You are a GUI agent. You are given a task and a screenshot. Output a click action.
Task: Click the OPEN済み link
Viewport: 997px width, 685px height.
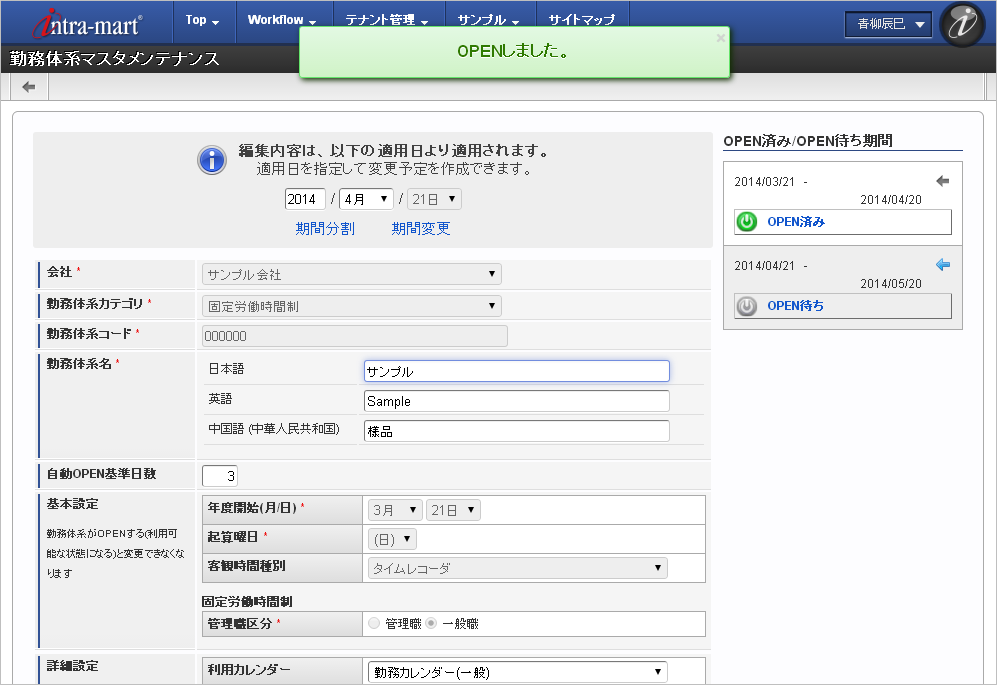[x=796, y=222]
